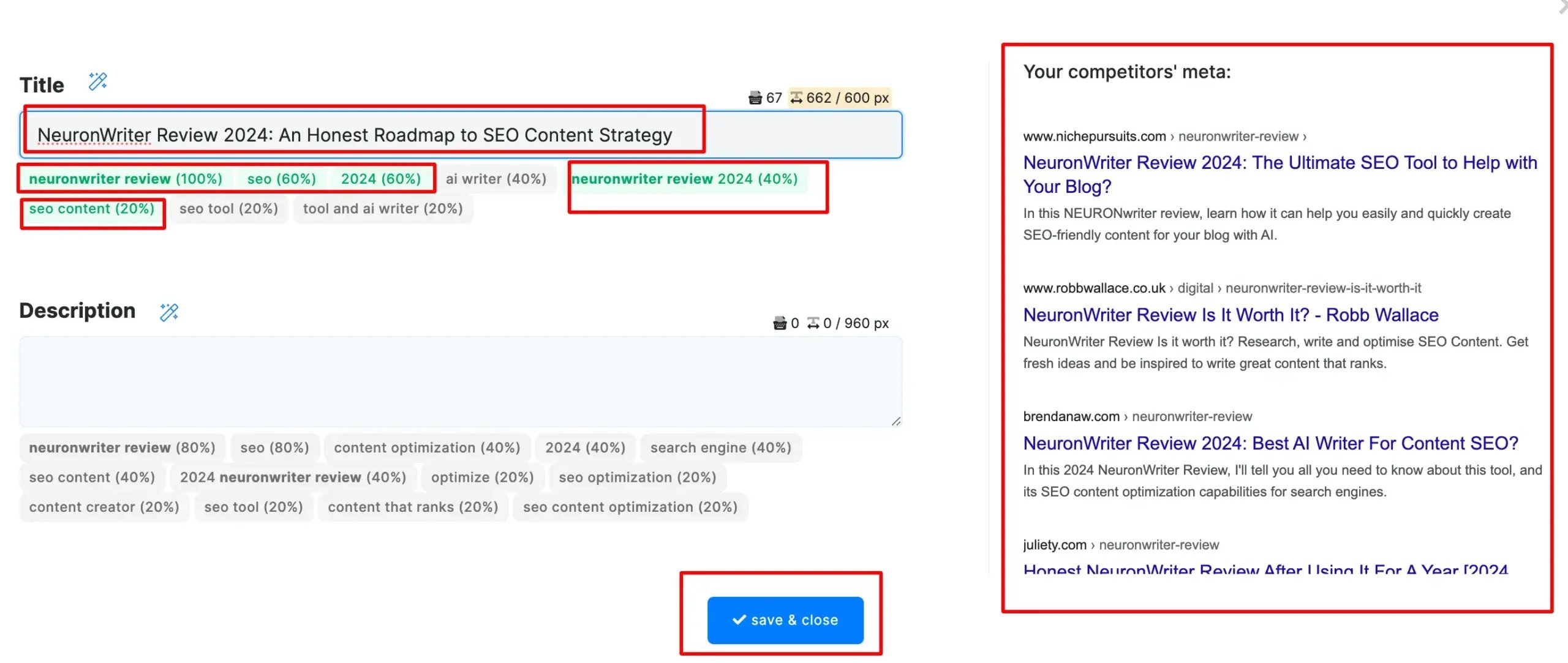Click 'content creator (20%)' description keyword chip
Screen dimensions: 1568x663
click(104, 507)
